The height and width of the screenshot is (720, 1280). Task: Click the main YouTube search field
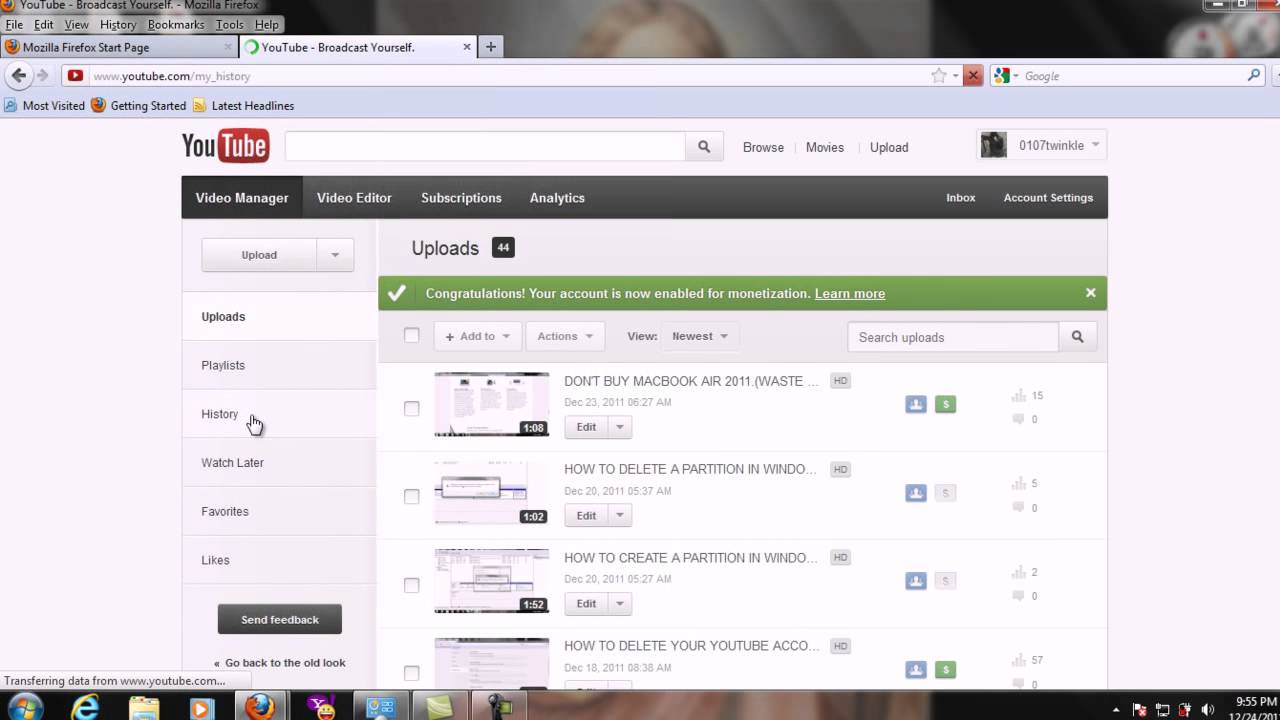[x=485, y=146]
